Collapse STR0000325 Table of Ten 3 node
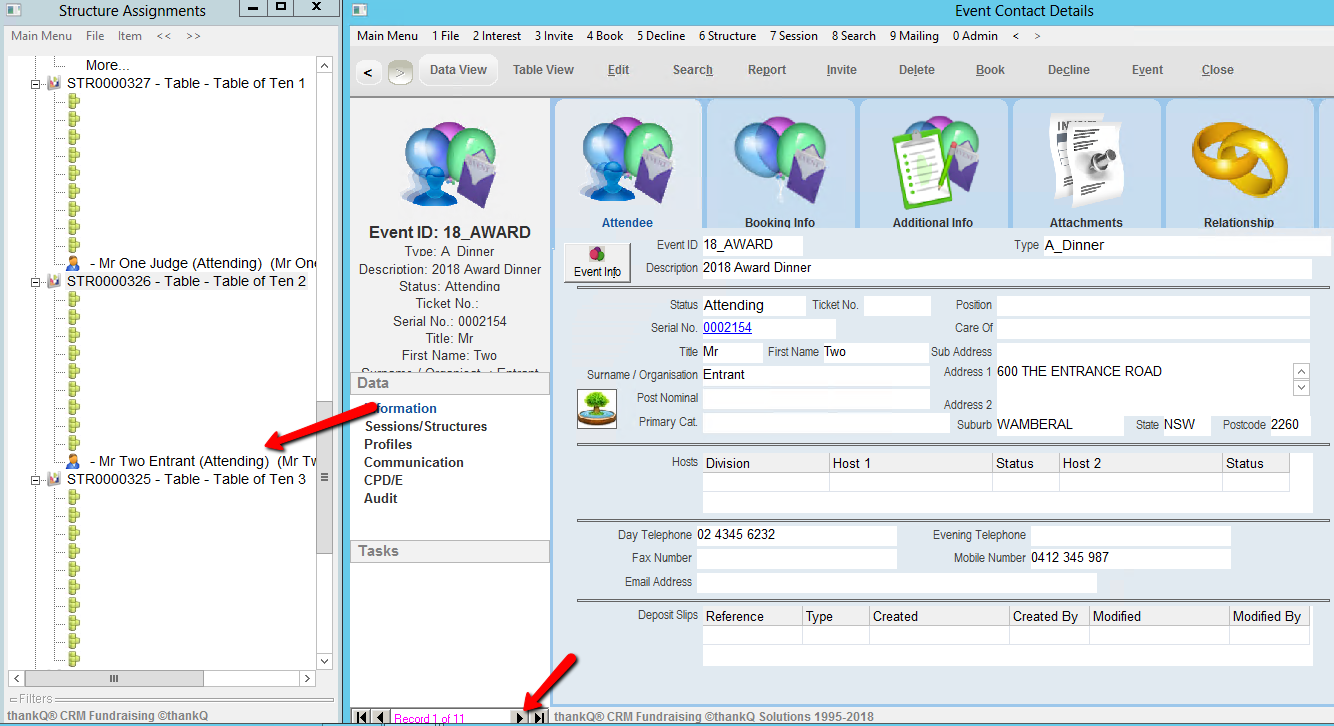This screenshot has width=1334, height=726. coord(36,480)
